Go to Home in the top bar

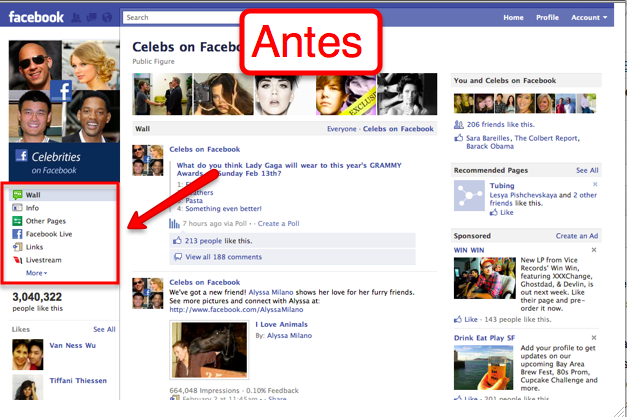coord(513,18)
